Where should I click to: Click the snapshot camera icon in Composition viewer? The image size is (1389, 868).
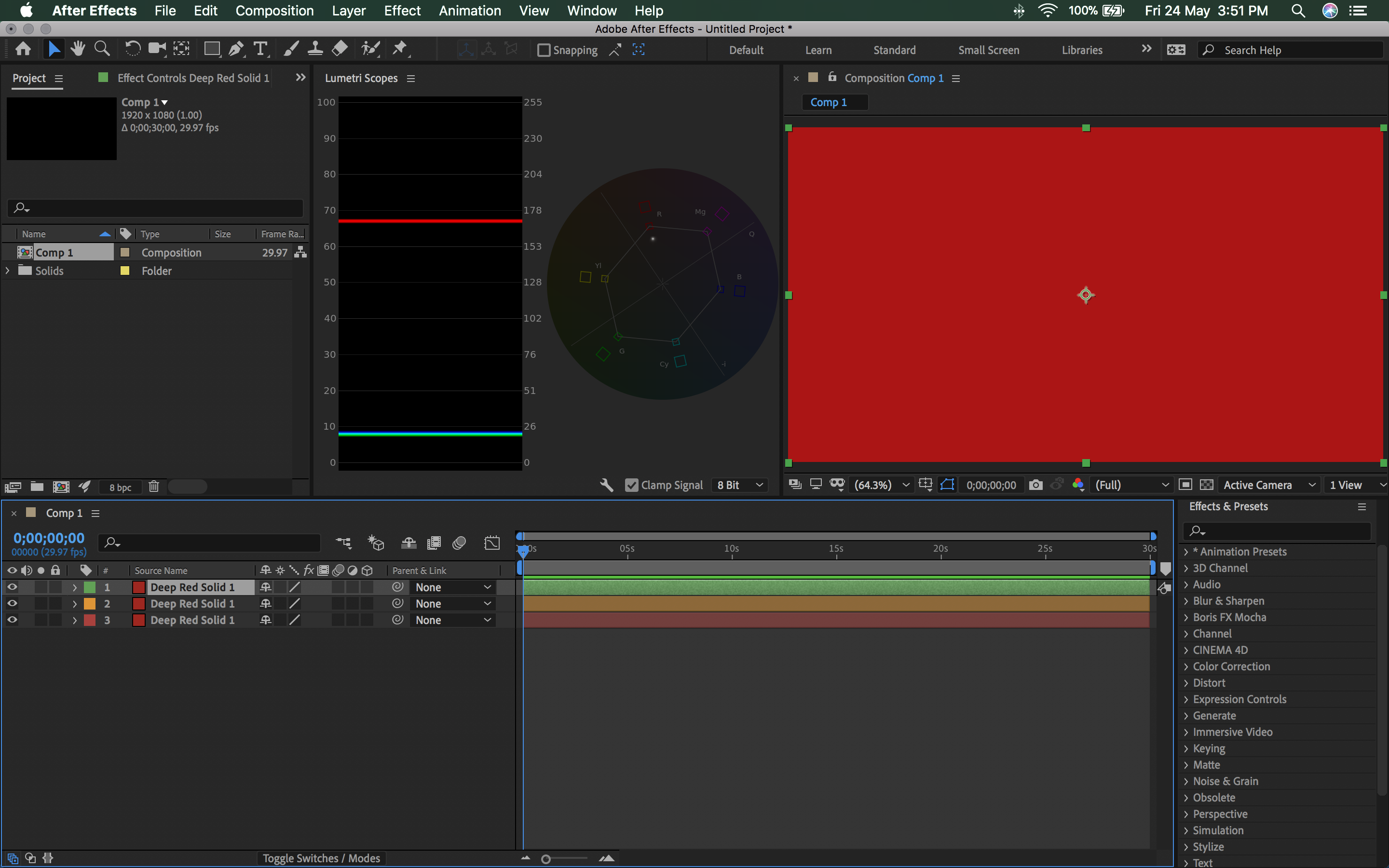pos(1035,485)
